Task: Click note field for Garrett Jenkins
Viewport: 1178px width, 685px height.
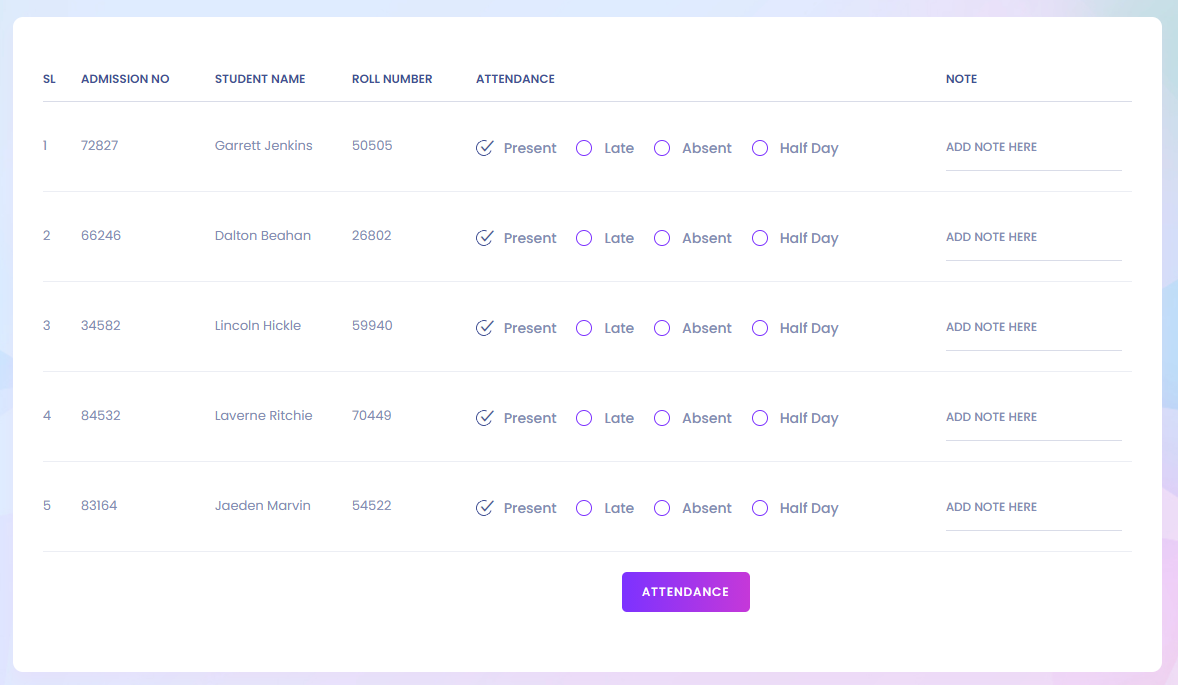Action: pos(1033,148)
